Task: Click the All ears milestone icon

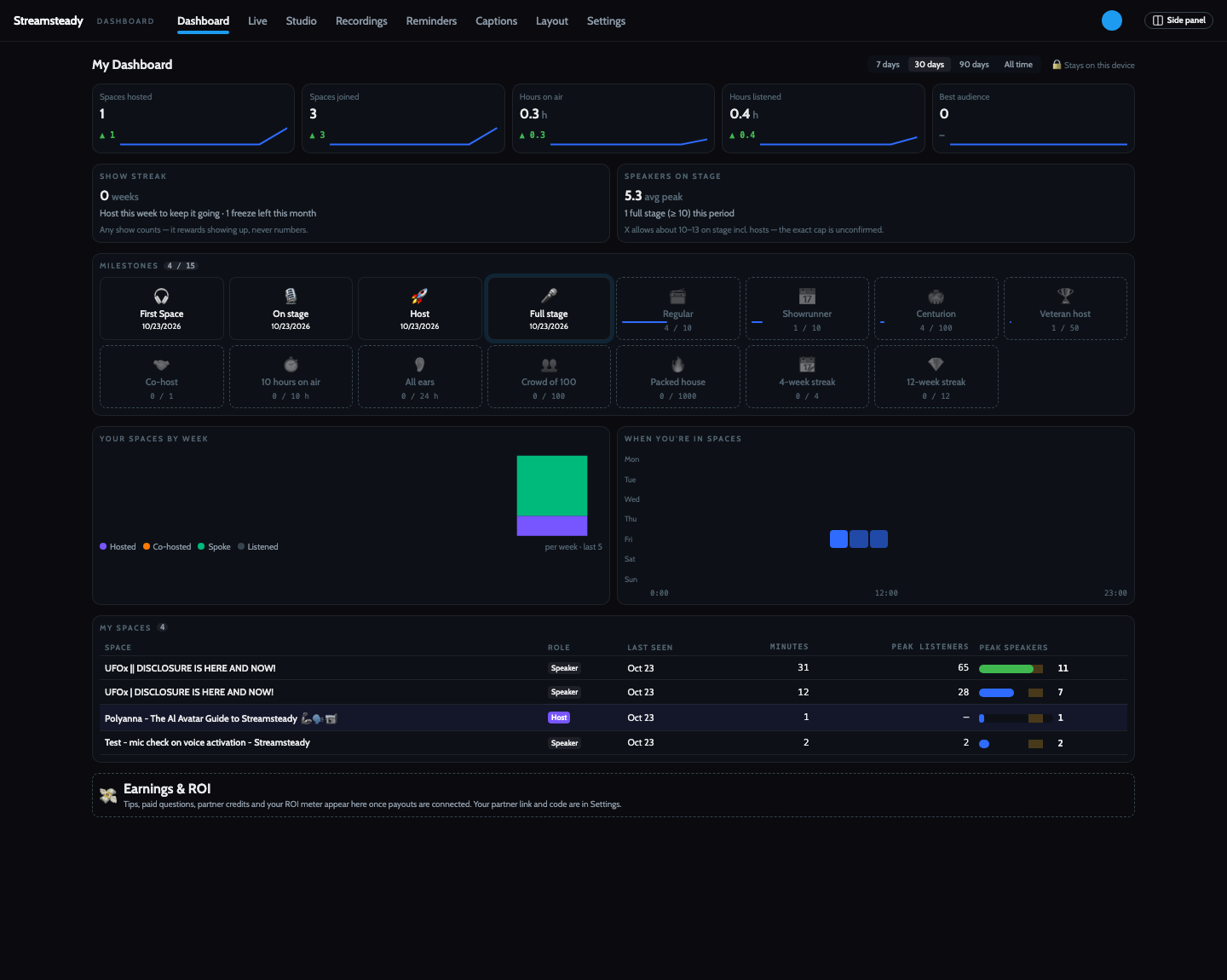Action: coord(419,364)
